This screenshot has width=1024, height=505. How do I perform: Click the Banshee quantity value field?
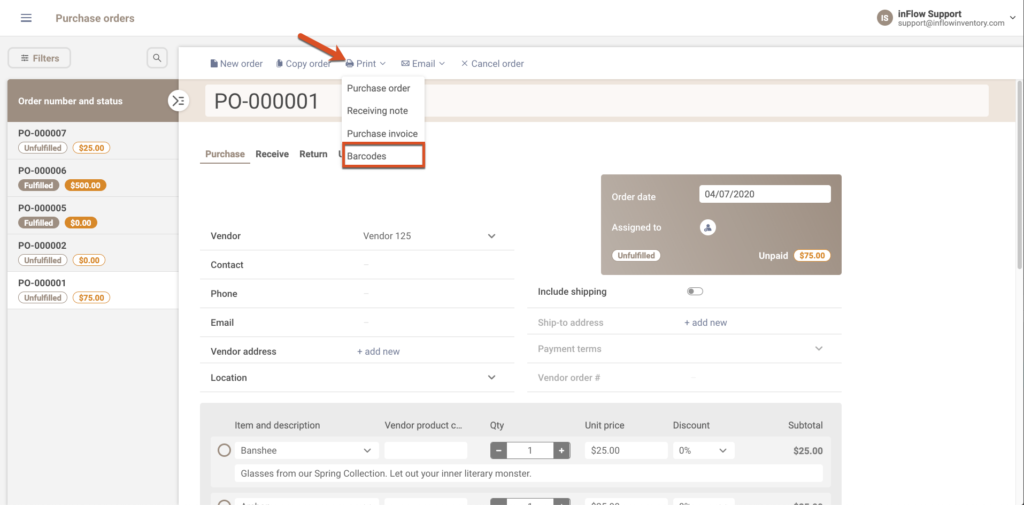[530, 451]
